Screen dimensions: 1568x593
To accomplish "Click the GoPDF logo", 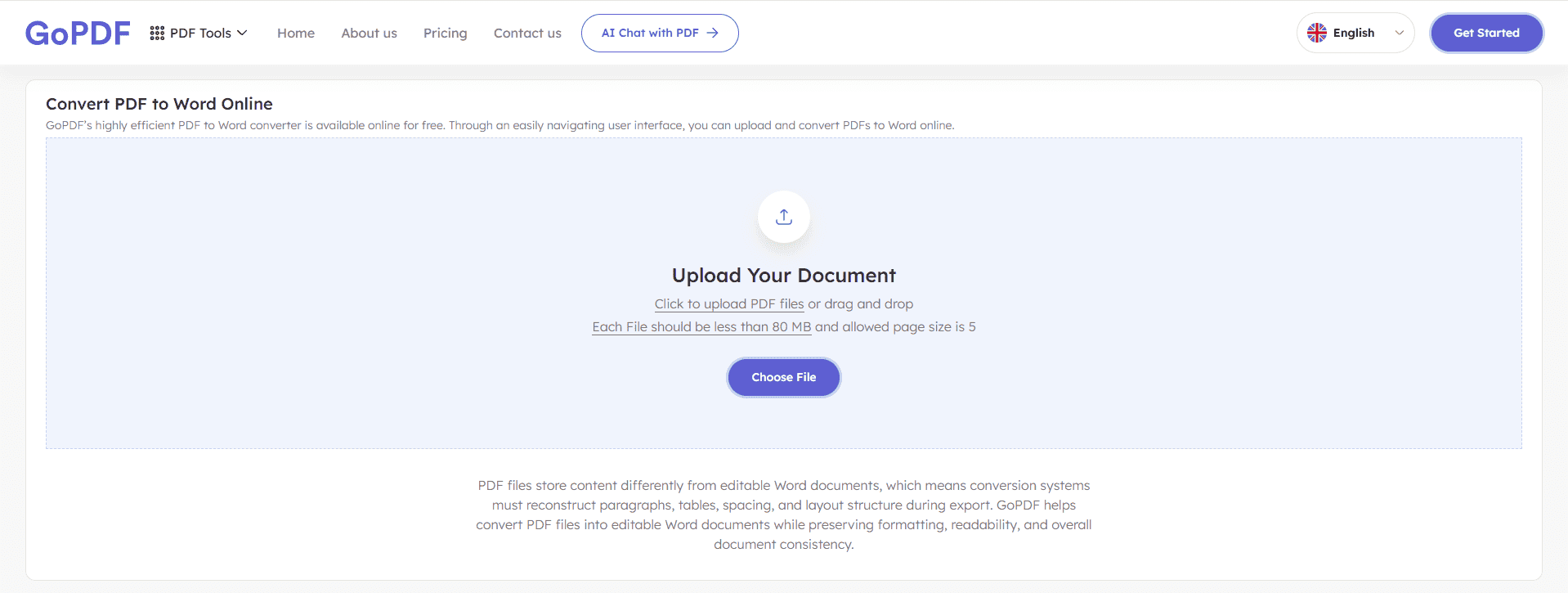I will coord(78,33).
